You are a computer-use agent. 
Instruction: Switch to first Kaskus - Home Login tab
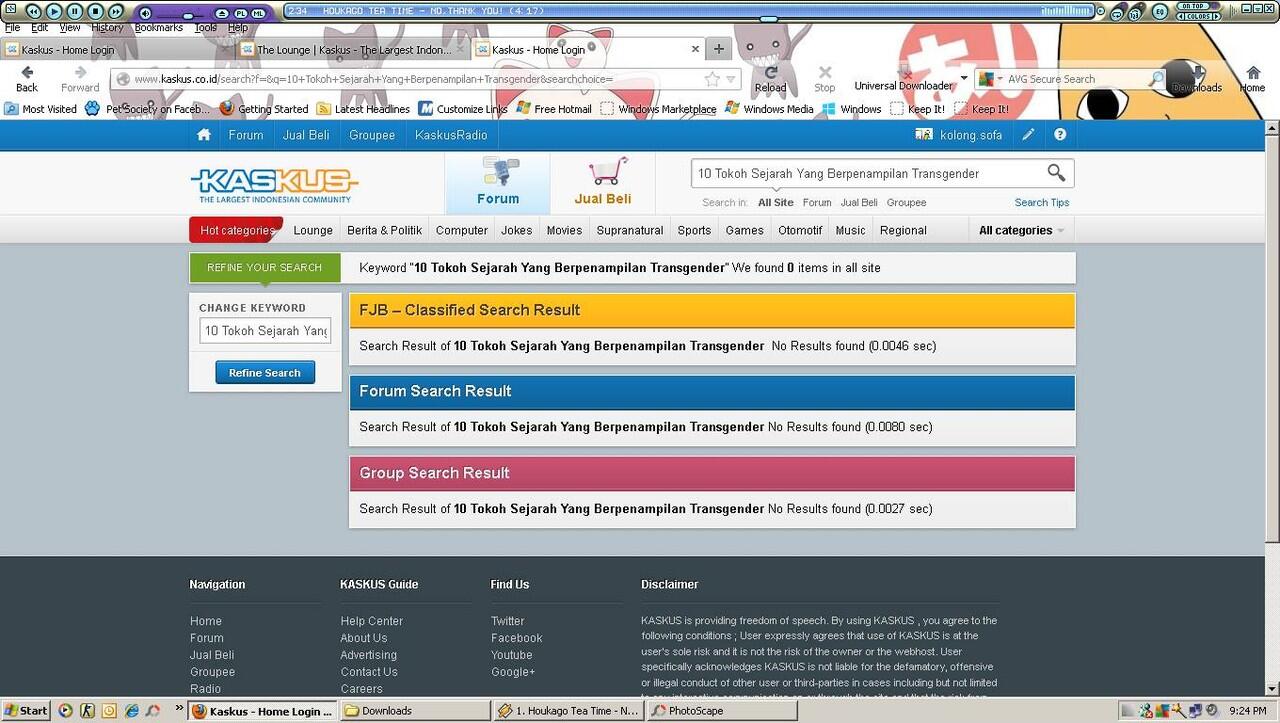tap(118, 49)
